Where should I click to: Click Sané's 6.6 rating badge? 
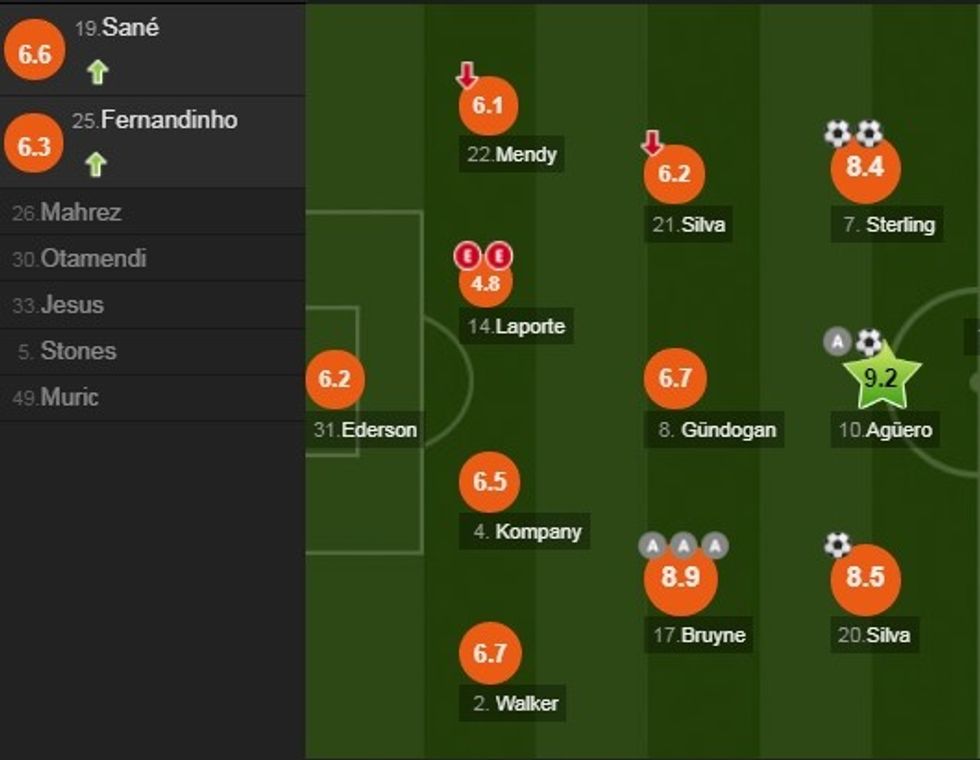[x=35, y=54]
